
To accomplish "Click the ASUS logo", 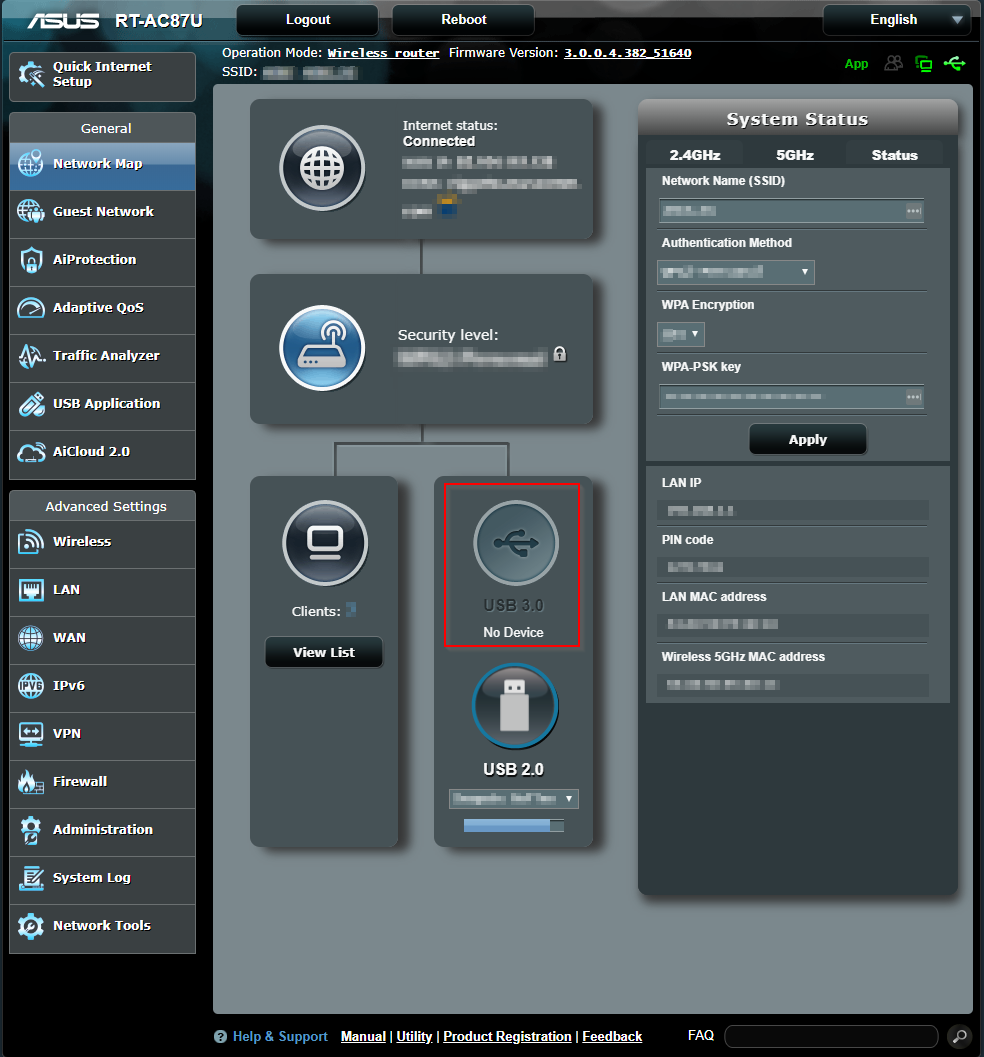I will 63,21.
